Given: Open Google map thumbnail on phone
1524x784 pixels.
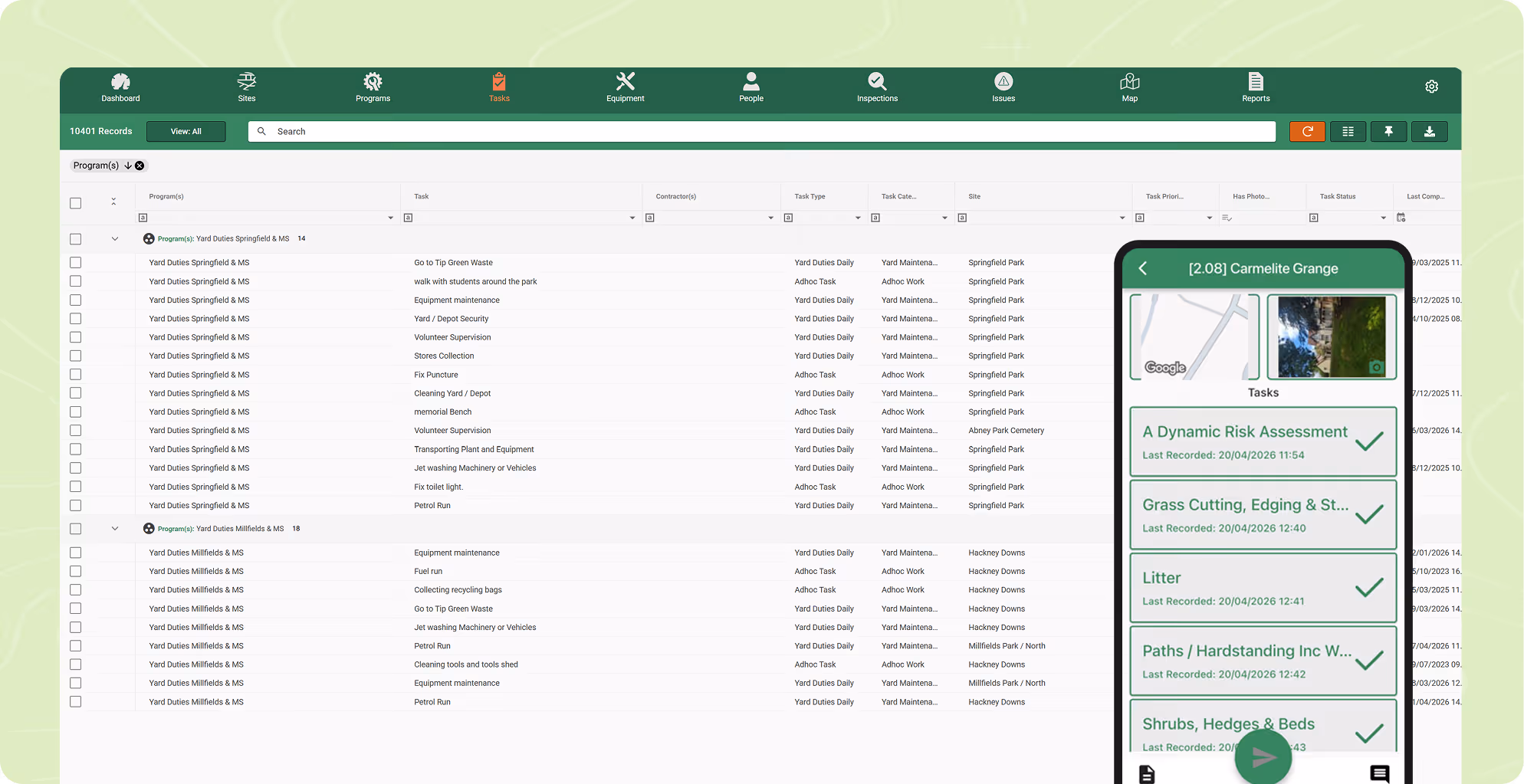Looking at the screenshot, I should 1194,336.
